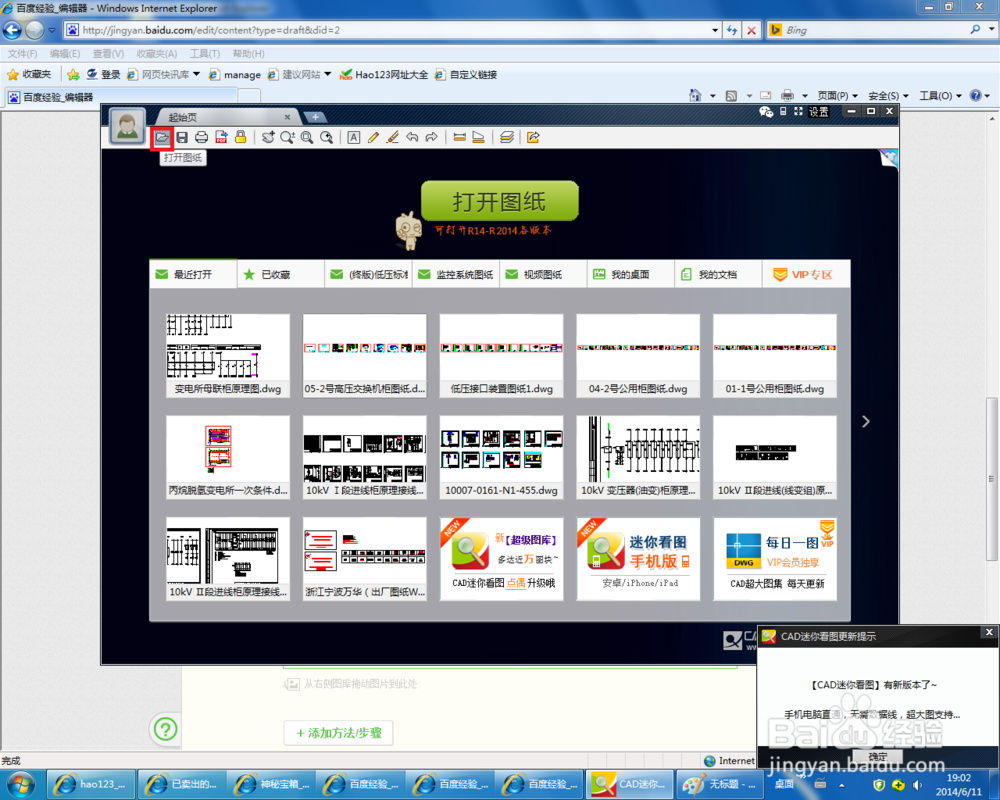
Task: Click the zoom in/out magnifier icon
Action: [x=288, y=137]
